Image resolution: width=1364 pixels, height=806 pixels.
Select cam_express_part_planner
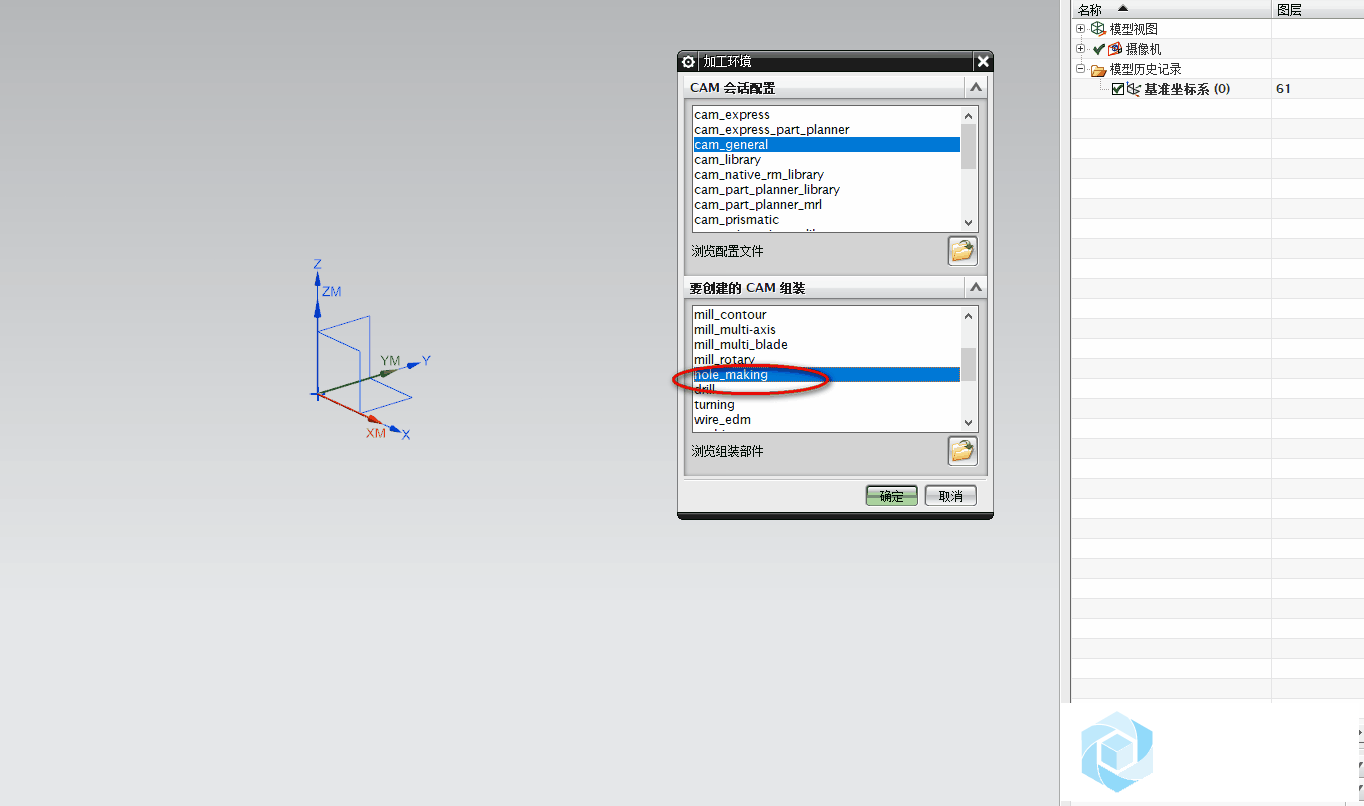[x=826, y=130]
